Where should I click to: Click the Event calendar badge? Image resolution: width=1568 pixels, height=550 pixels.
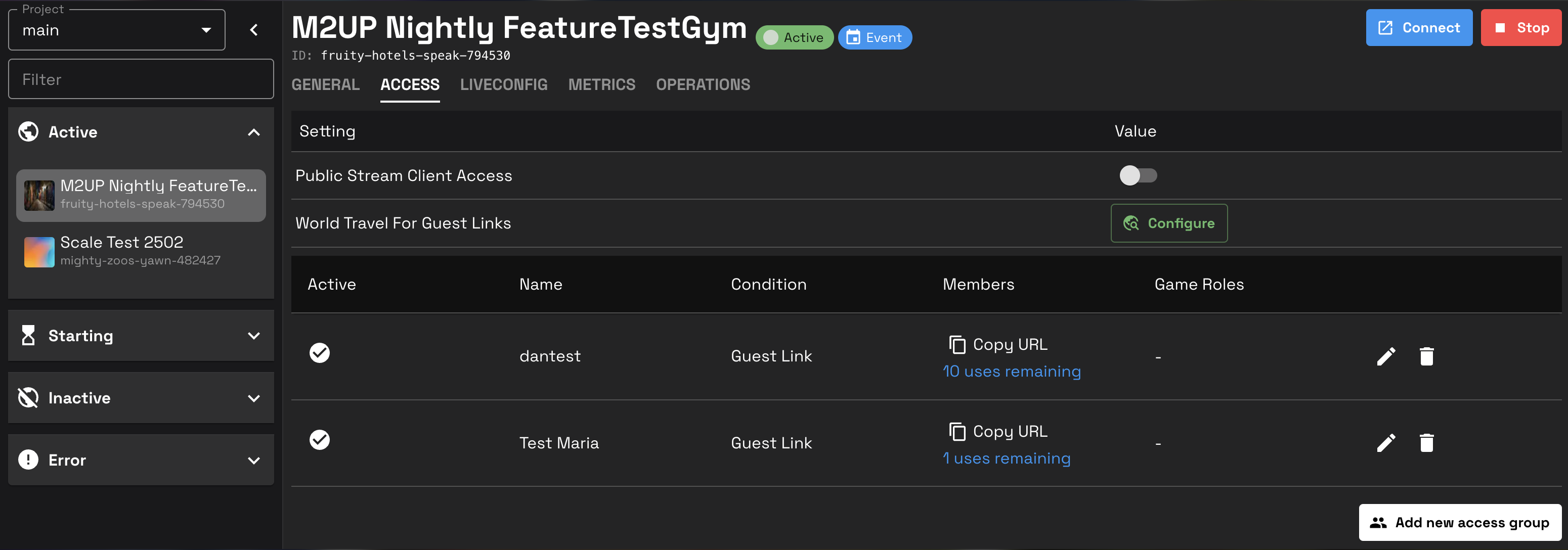coord(874,38)
